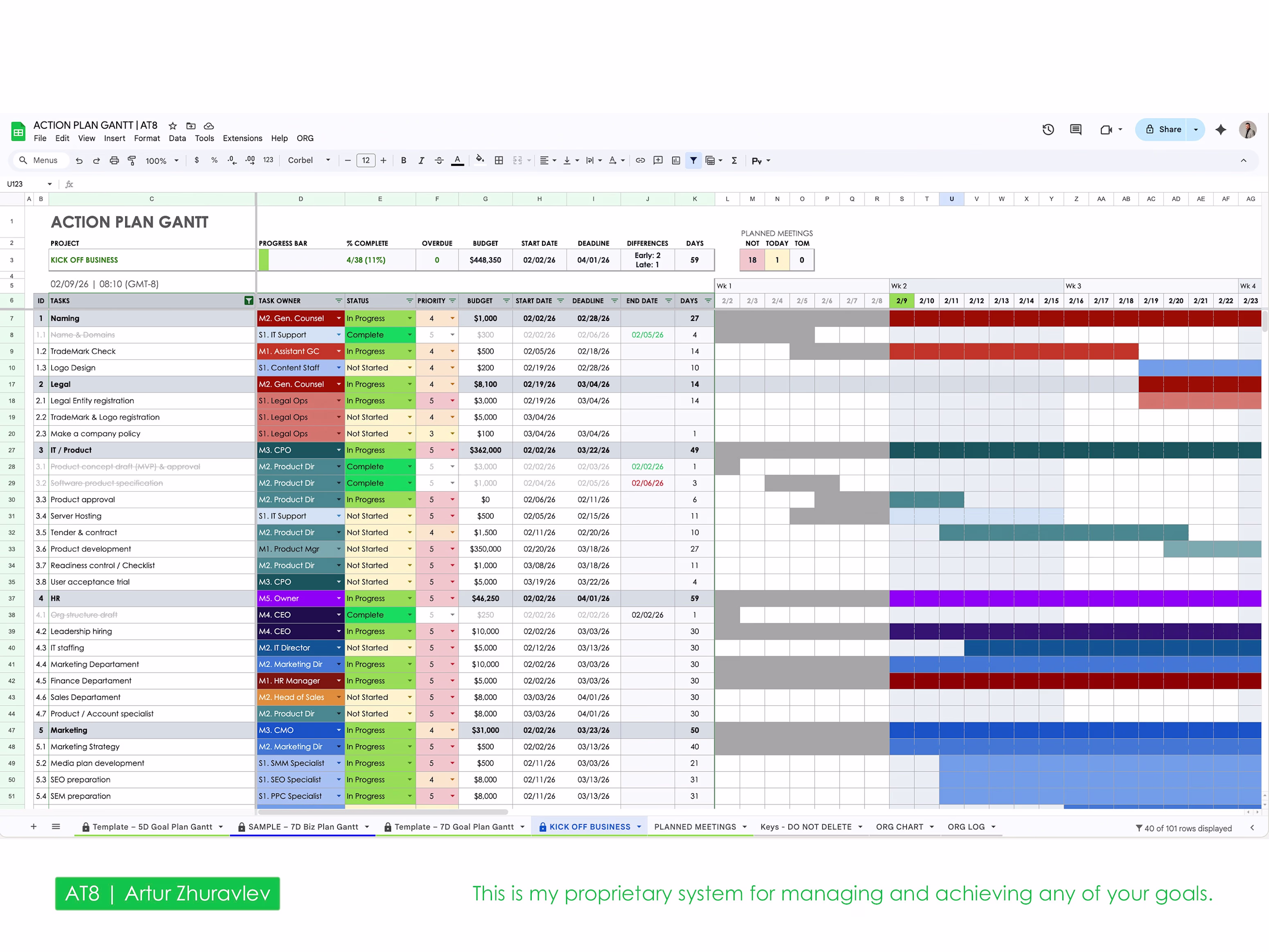The width and height of the screenshot is (1269, 952).
Task: Open version history clock icon
Action: (1048, 130)
